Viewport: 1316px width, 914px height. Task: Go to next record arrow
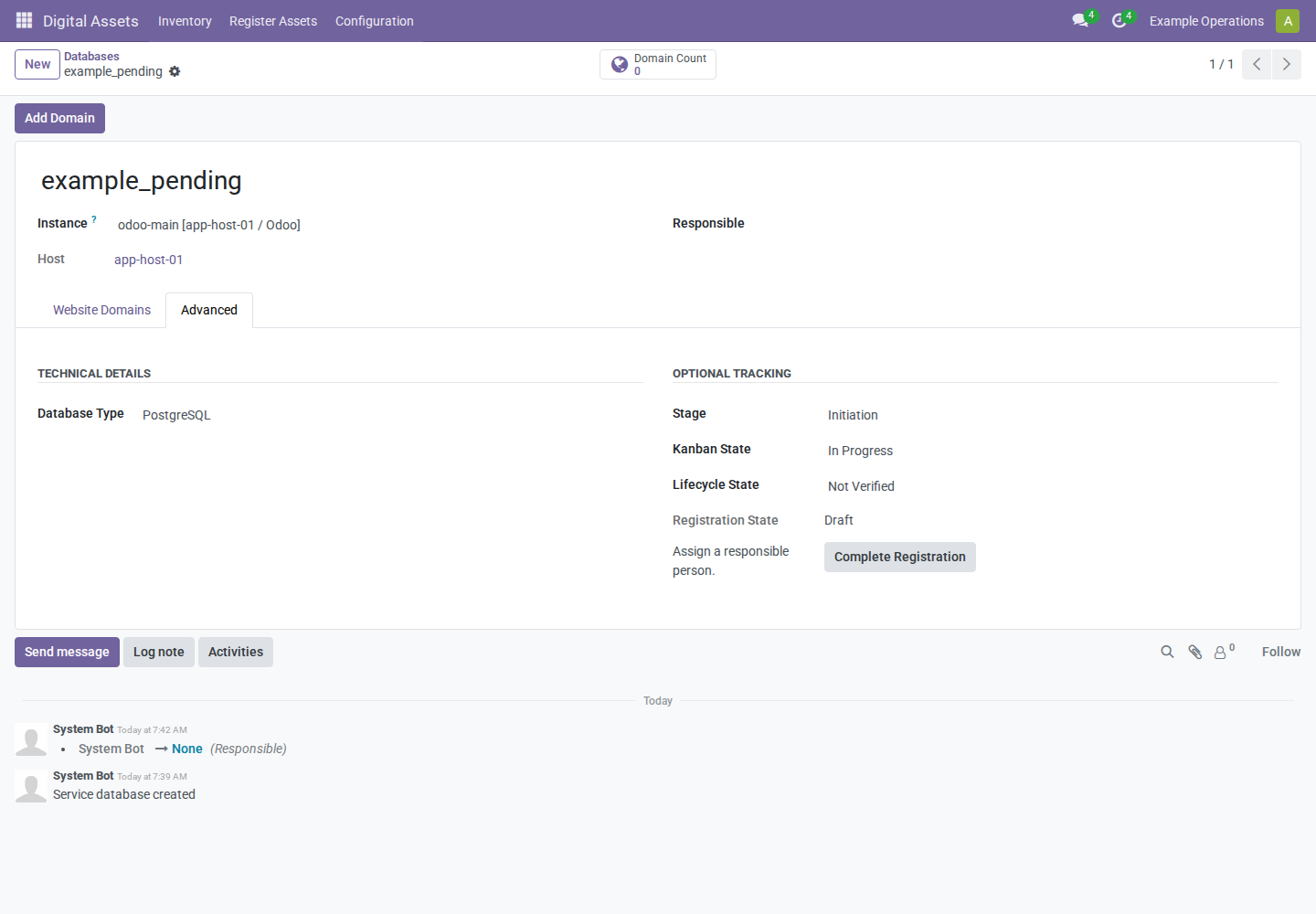pos(1287,64)
